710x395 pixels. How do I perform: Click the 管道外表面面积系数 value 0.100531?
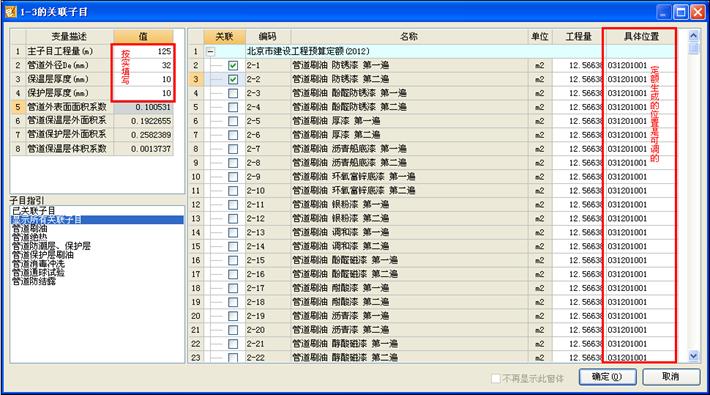(143, 107)
